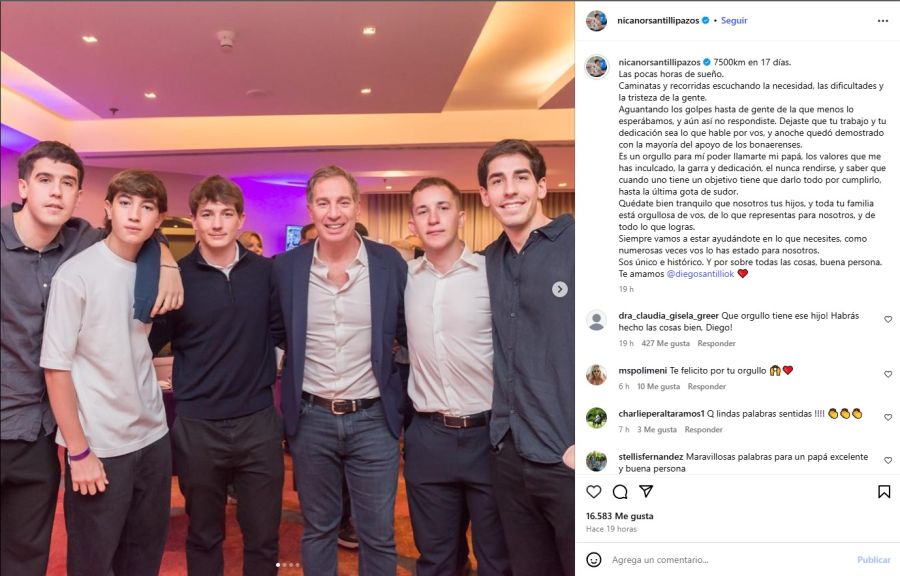The image size is (900, 576).
Task: Share the post via paper plane icon
Action: (646, 492)
